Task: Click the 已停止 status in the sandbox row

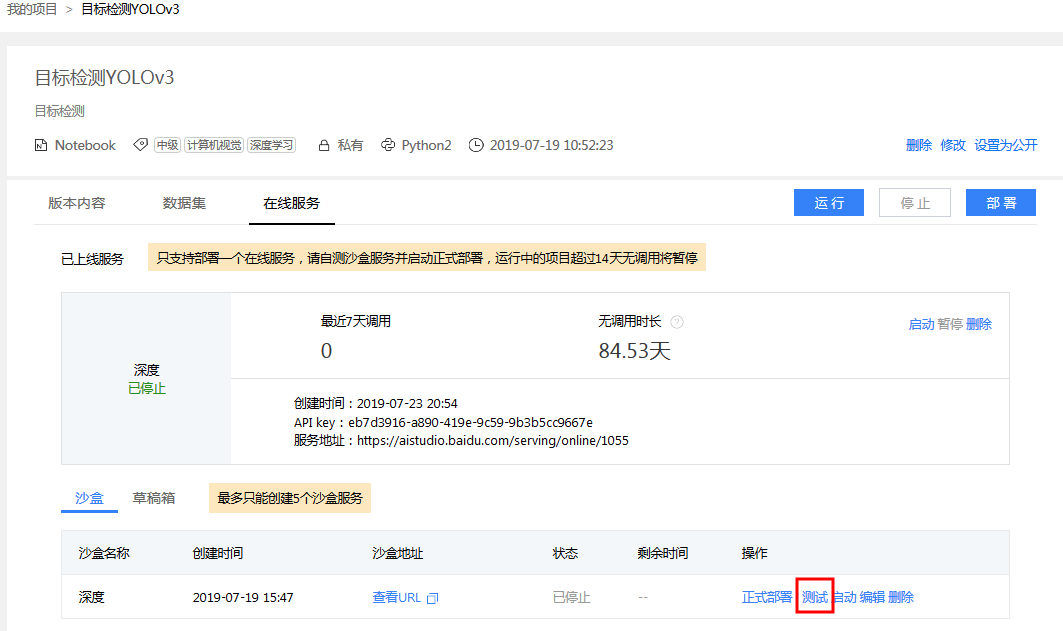Action: [571, 597]
